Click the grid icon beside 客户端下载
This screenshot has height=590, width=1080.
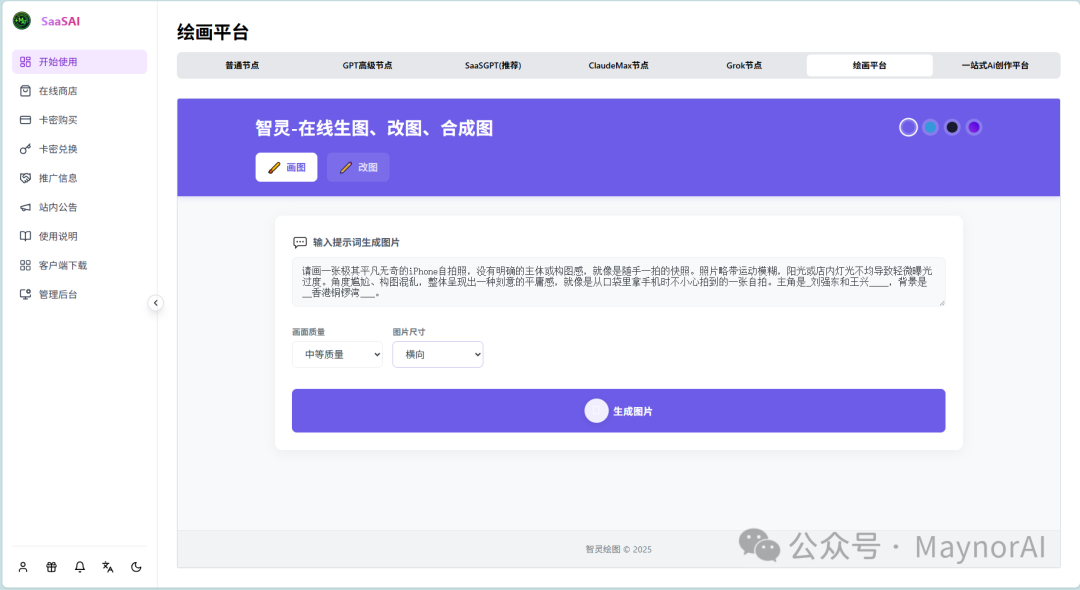pos(25,265)
